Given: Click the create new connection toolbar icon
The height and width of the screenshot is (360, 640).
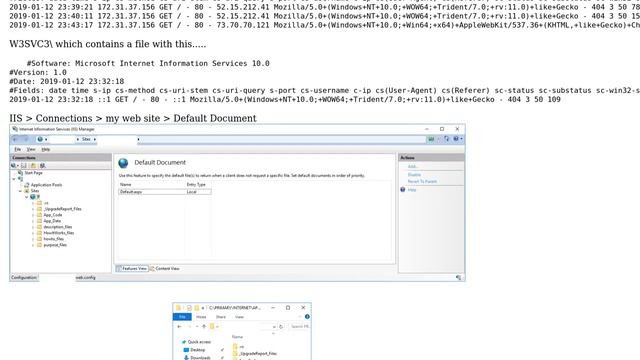Looking at the screenshot, I should 14,166.
